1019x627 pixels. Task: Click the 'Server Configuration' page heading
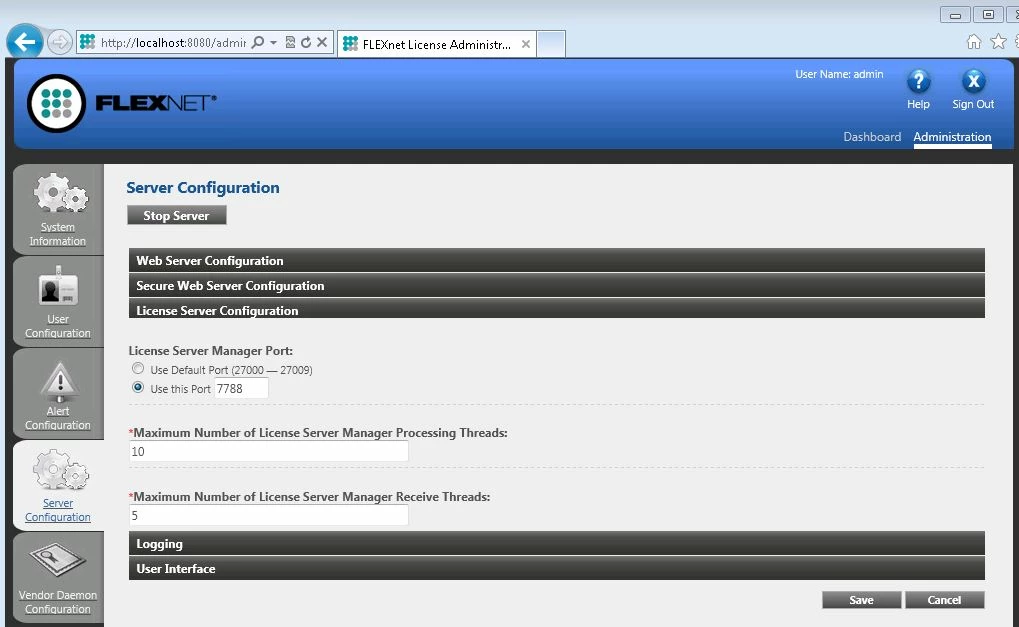click(x=203, y=187)
